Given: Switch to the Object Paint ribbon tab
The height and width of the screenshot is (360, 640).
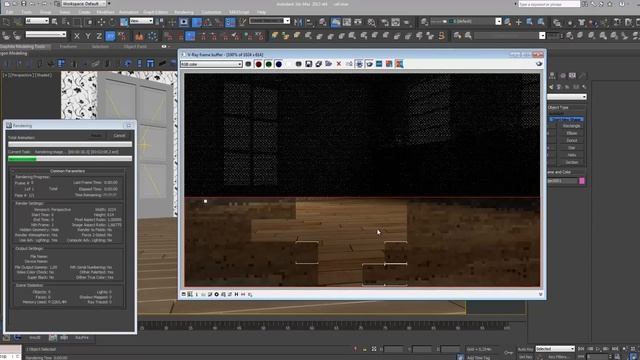Looking at the screenshot, I should pos(135,47).
